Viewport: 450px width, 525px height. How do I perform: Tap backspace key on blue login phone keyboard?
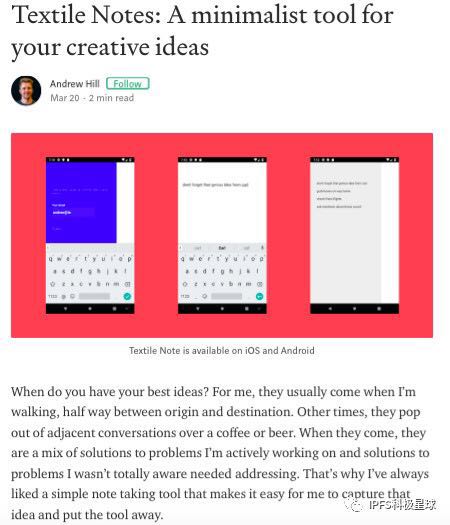tap(127, 284)
